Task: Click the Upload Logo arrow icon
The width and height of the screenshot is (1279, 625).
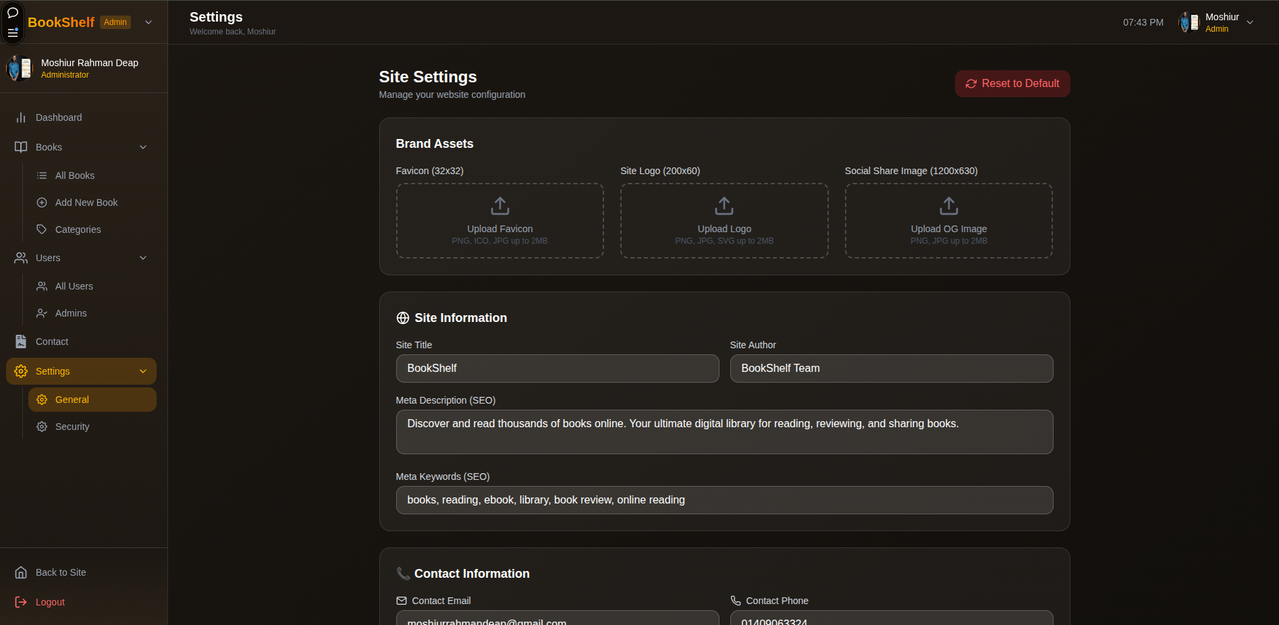Action: tap(724, 206)
